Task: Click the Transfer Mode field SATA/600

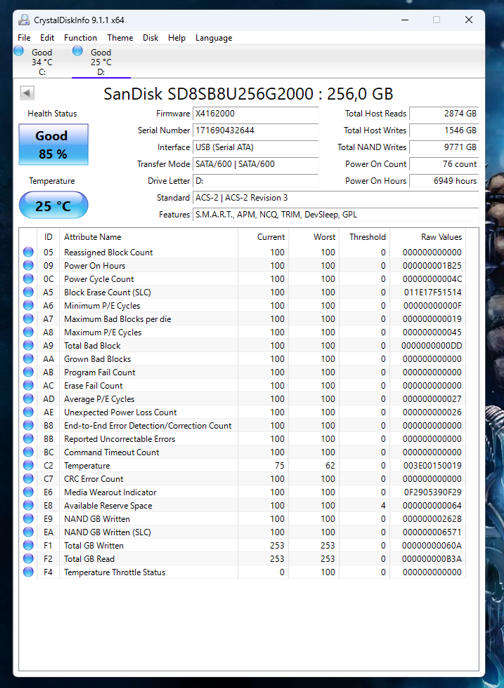Action: click(x=255, y=164)
